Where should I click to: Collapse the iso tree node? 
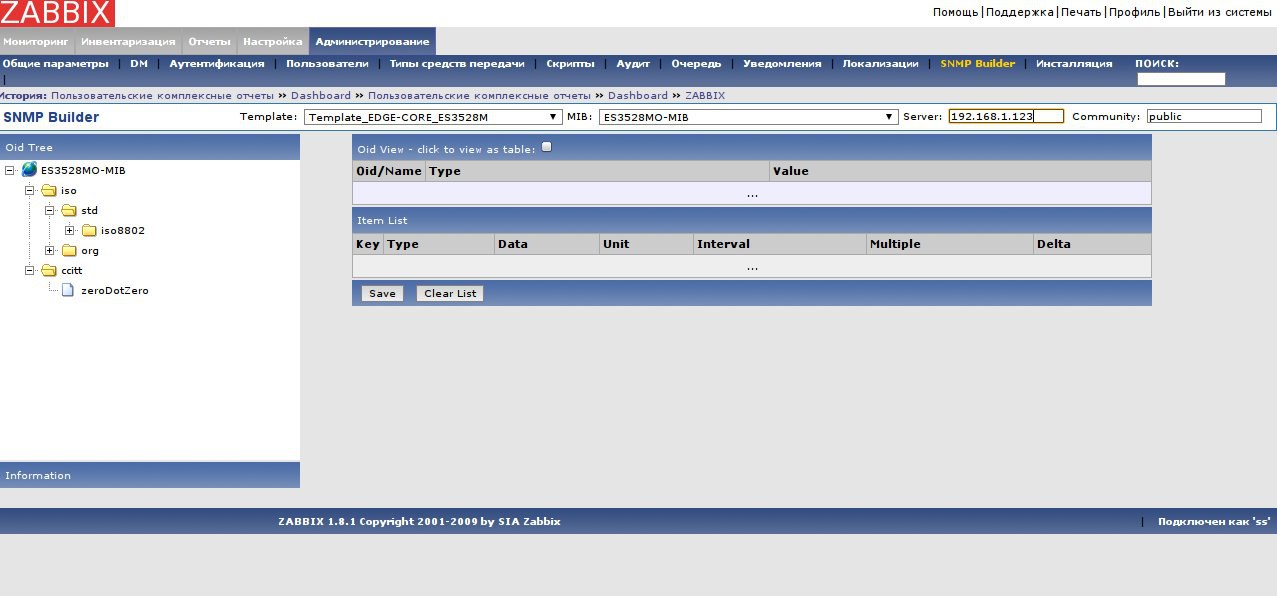30,190
